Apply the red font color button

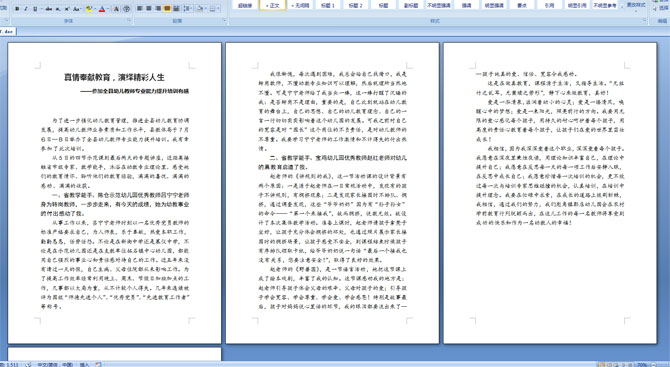102,9
